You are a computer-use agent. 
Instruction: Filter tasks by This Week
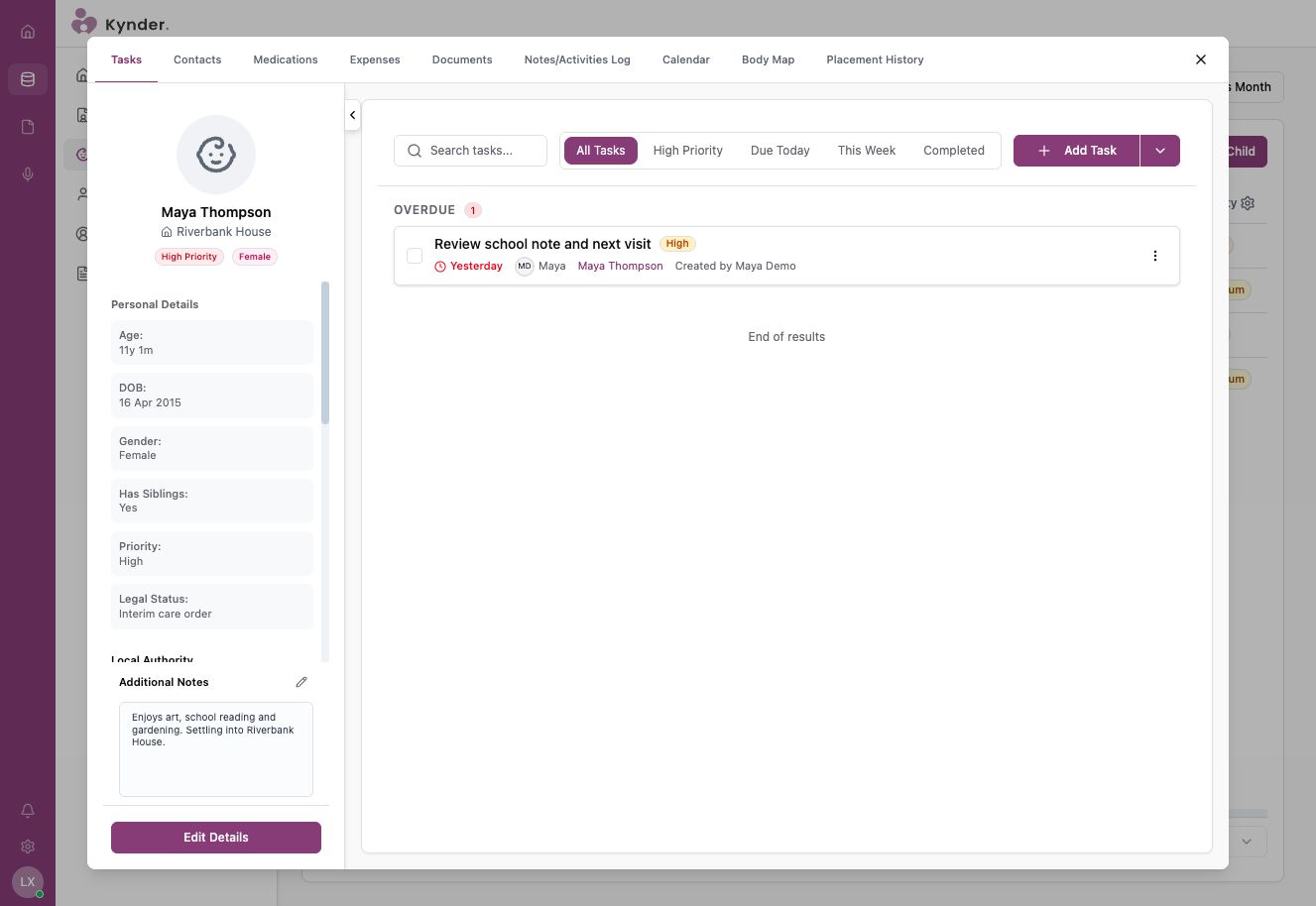pyautogui.click(x=867, y=151)
